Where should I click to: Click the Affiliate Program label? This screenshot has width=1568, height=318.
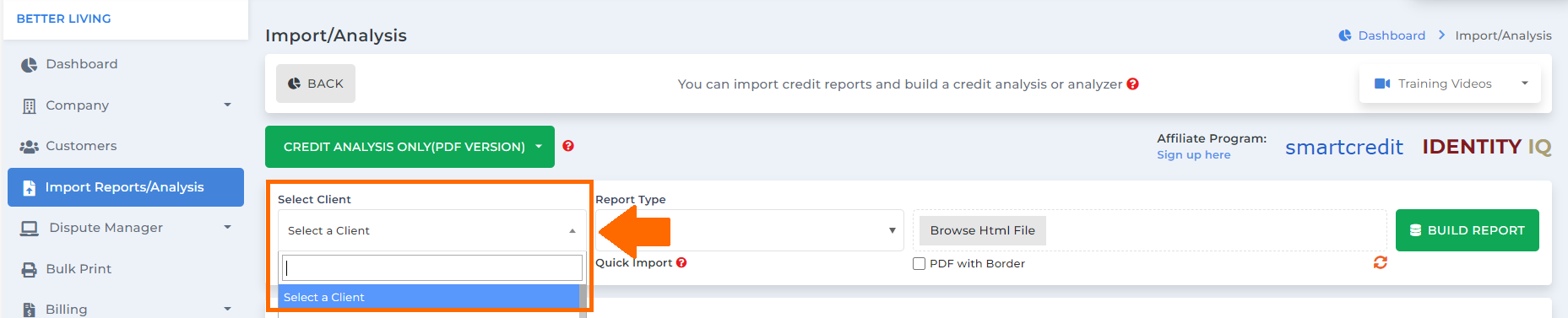click(1212, 138)
